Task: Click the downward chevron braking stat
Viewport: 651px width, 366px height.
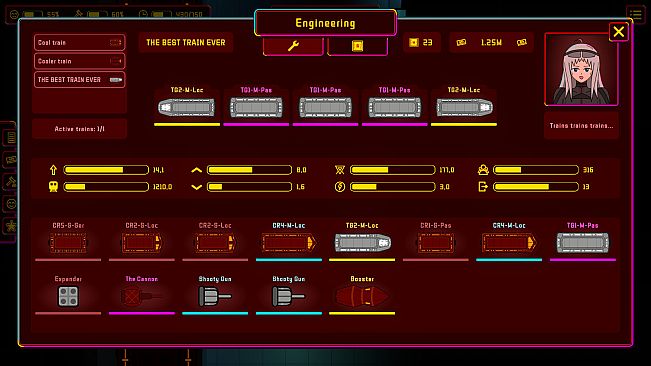Action: coord(196,187)
